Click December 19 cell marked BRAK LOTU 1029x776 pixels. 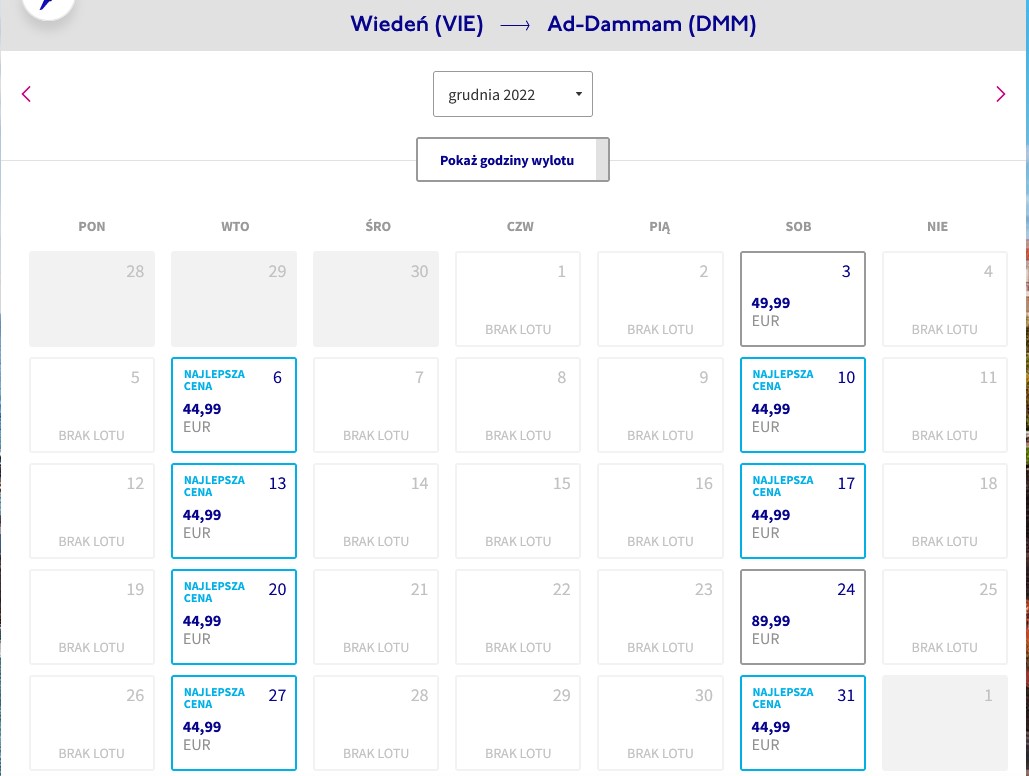tap(92, 617)
